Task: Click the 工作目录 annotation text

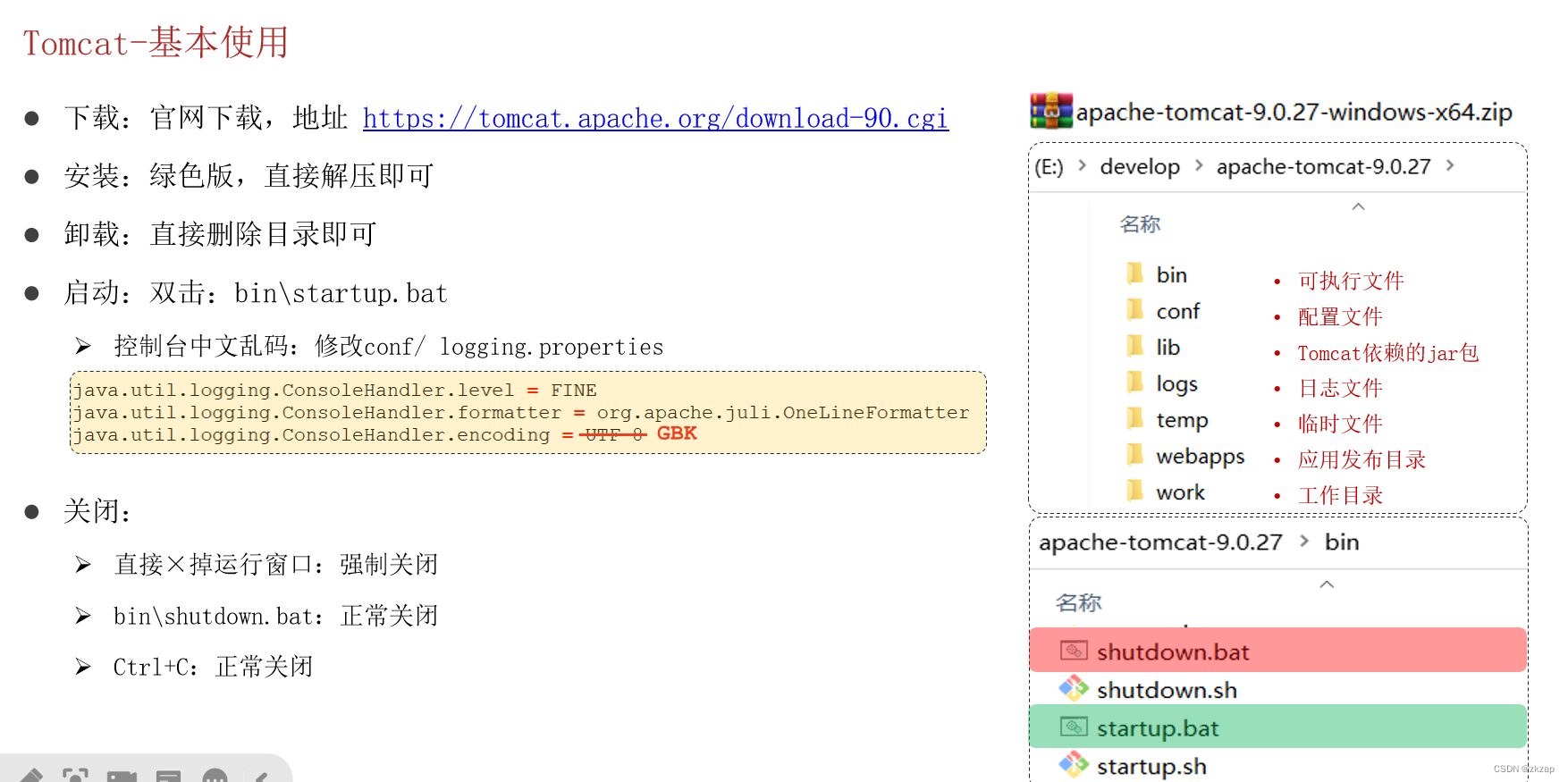Action: [1340, 495]
